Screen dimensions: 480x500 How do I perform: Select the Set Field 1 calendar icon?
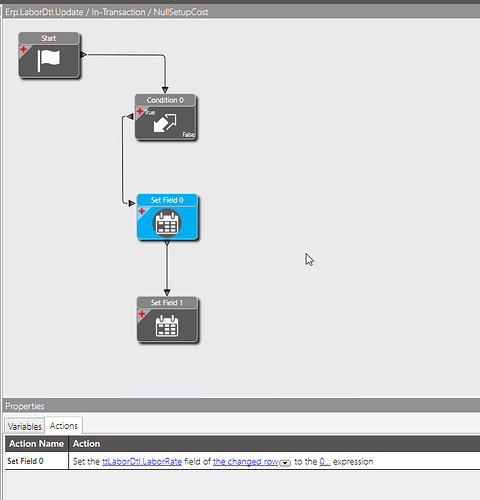coord(167,326)
